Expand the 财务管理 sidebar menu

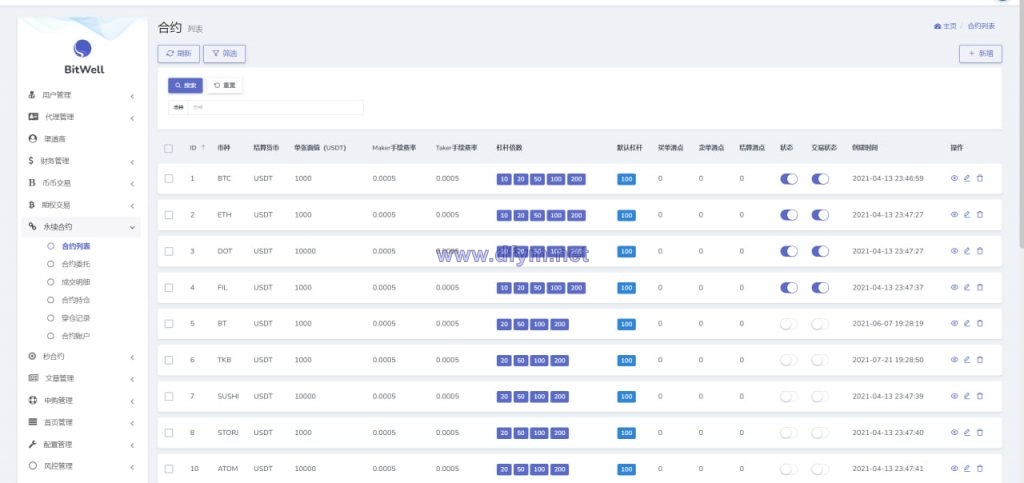(81, 161)
